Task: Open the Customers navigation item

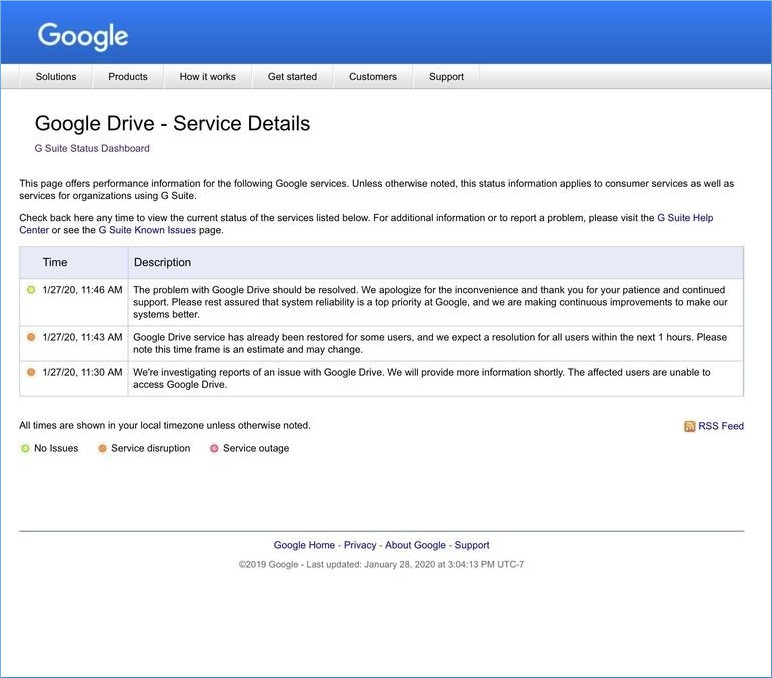Action: [x=373, y=77]
